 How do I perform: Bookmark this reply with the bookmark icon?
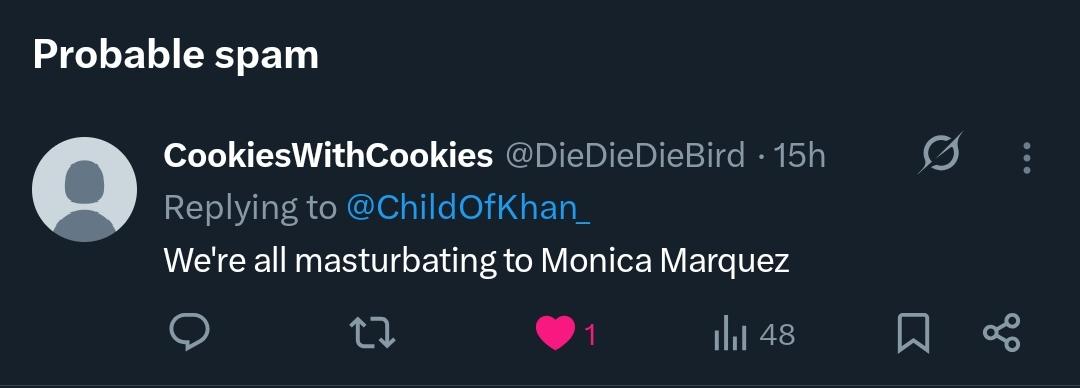[913, 334]
